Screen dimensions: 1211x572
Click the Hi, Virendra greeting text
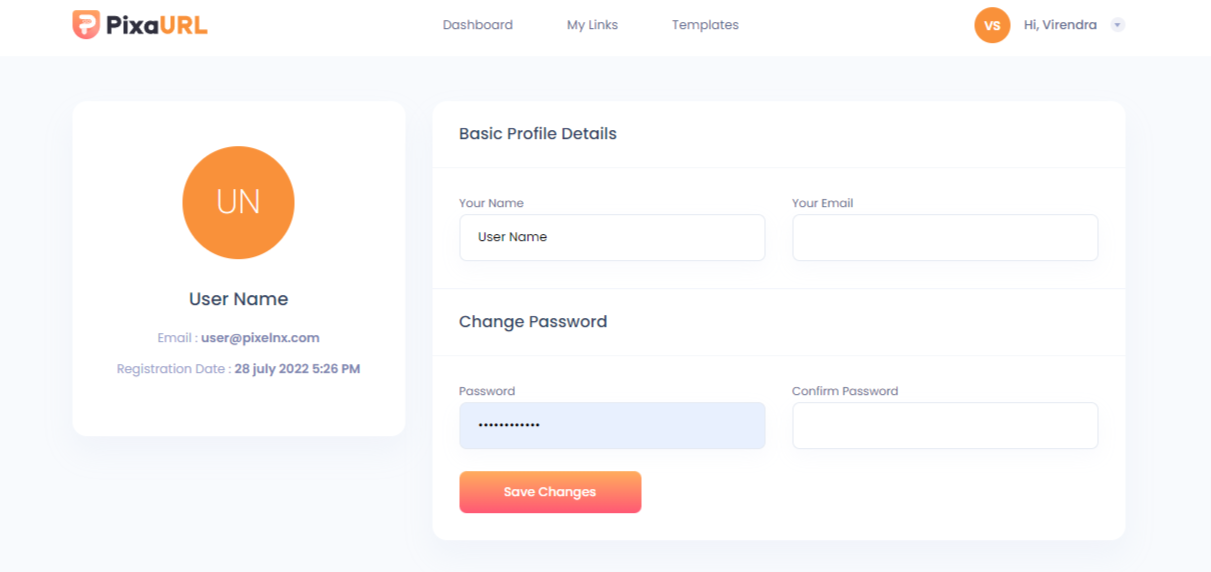coord(1060,25)
